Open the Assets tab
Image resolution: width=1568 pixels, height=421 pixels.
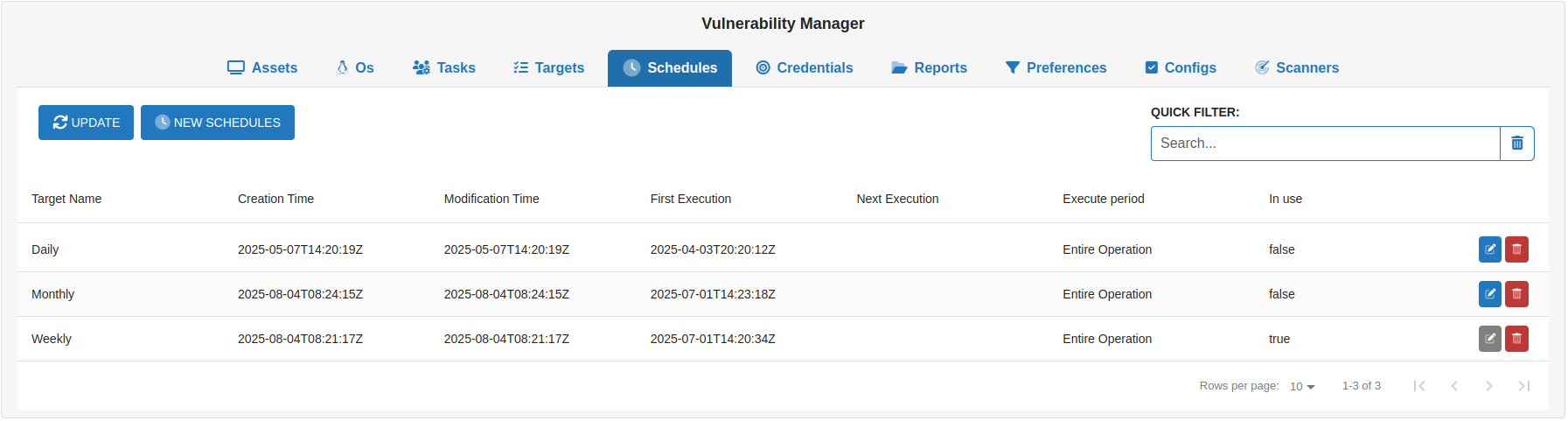click(x=262, y=68)
